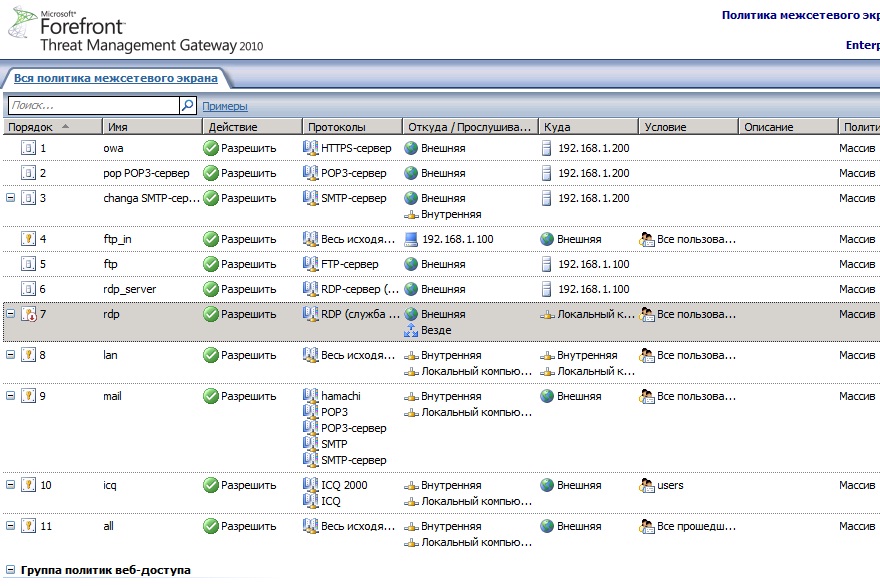Click the SMTP-сервер icon in rule 3
The image size is (880, 586).
(x=310, y=198)
